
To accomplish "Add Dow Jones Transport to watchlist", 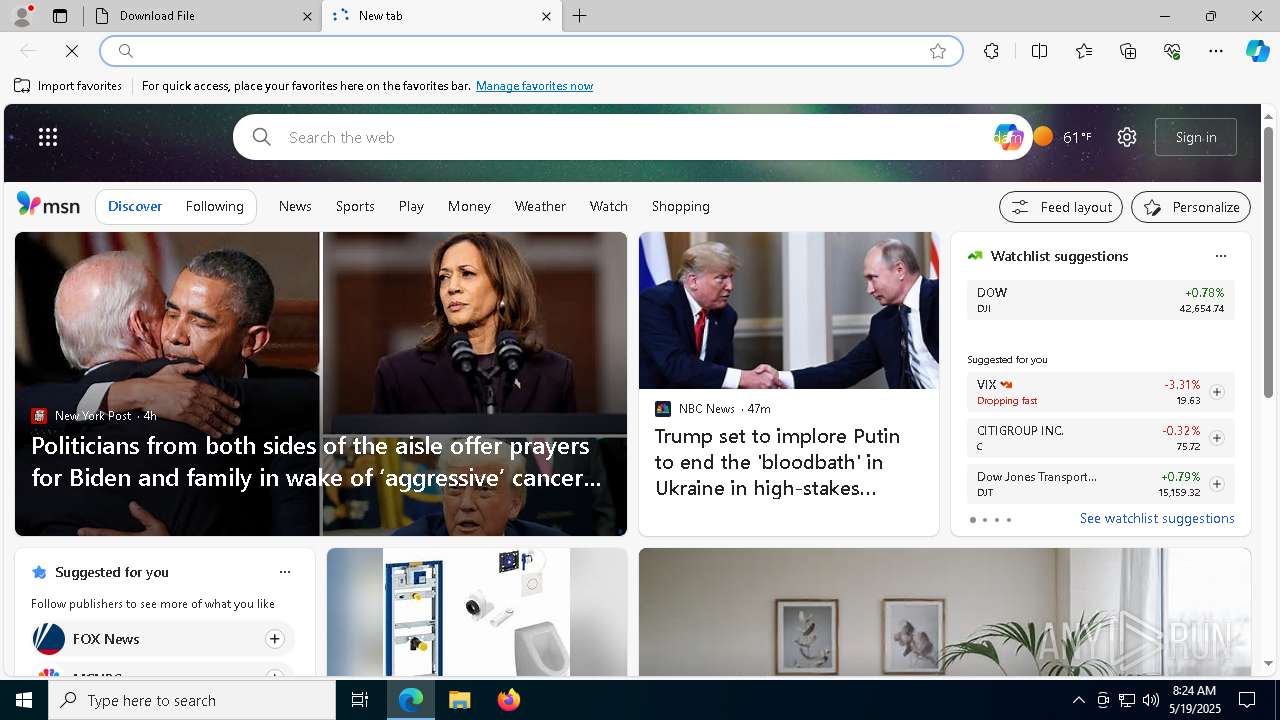I will tap(1216, 484).
